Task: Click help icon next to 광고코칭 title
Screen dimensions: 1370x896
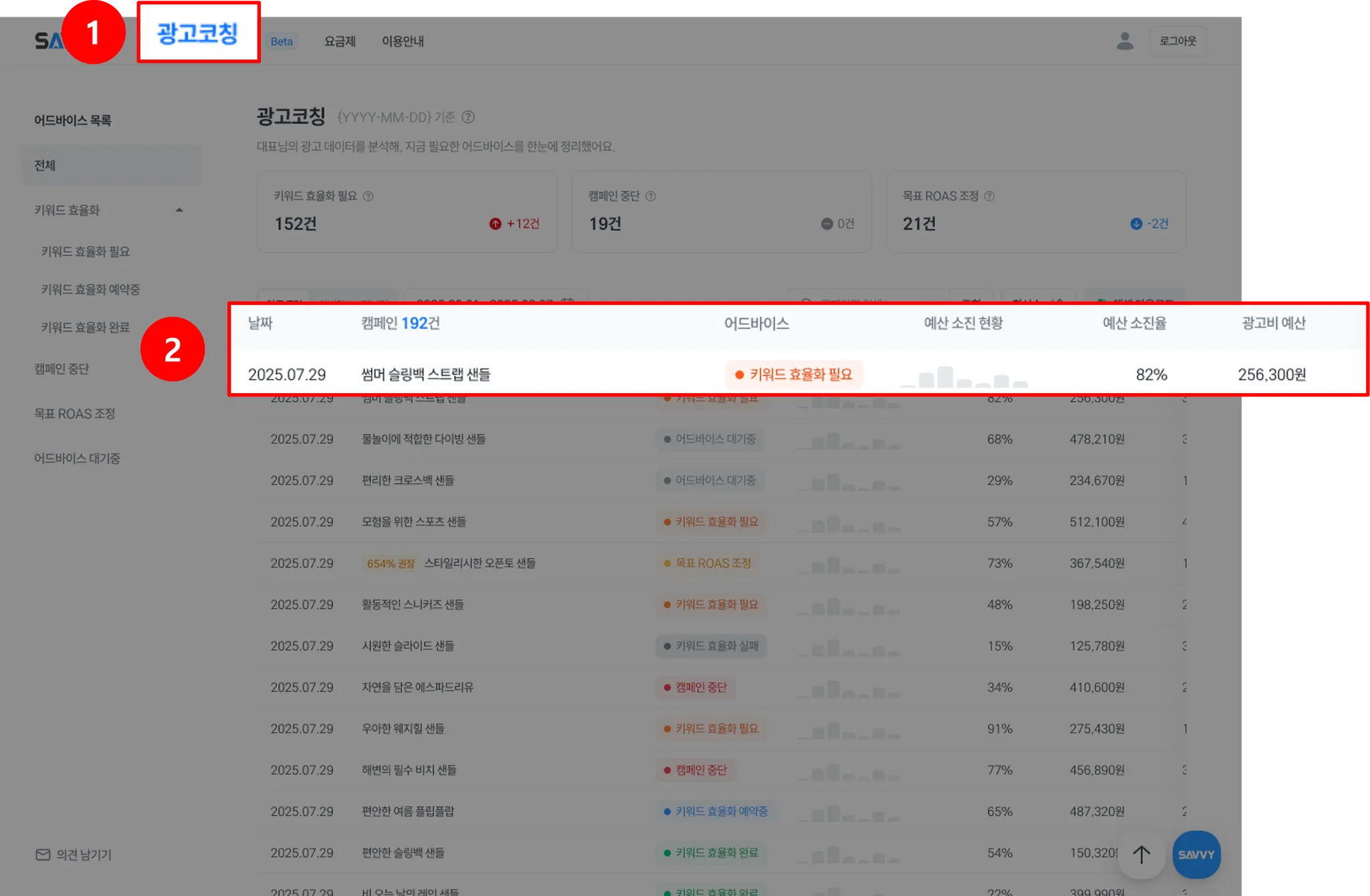Action: coord(468,117)
